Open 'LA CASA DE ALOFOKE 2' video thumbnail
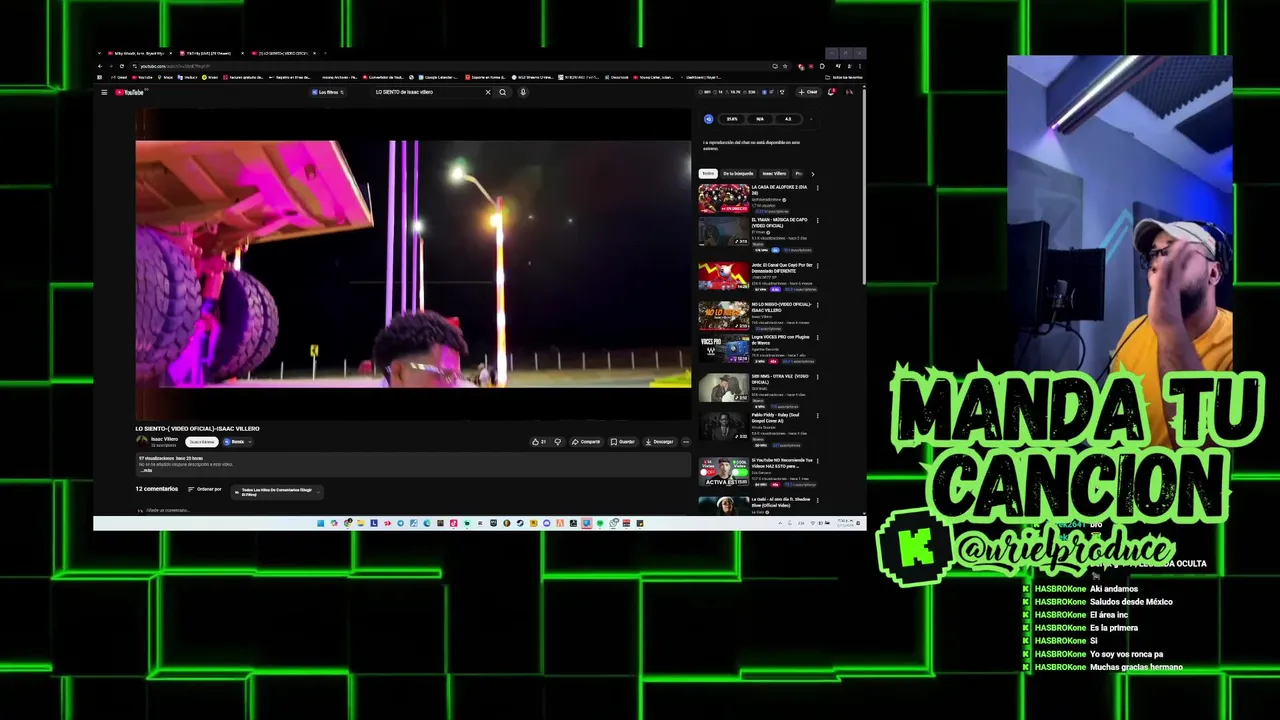The image size is (1280, 720). 723,199
